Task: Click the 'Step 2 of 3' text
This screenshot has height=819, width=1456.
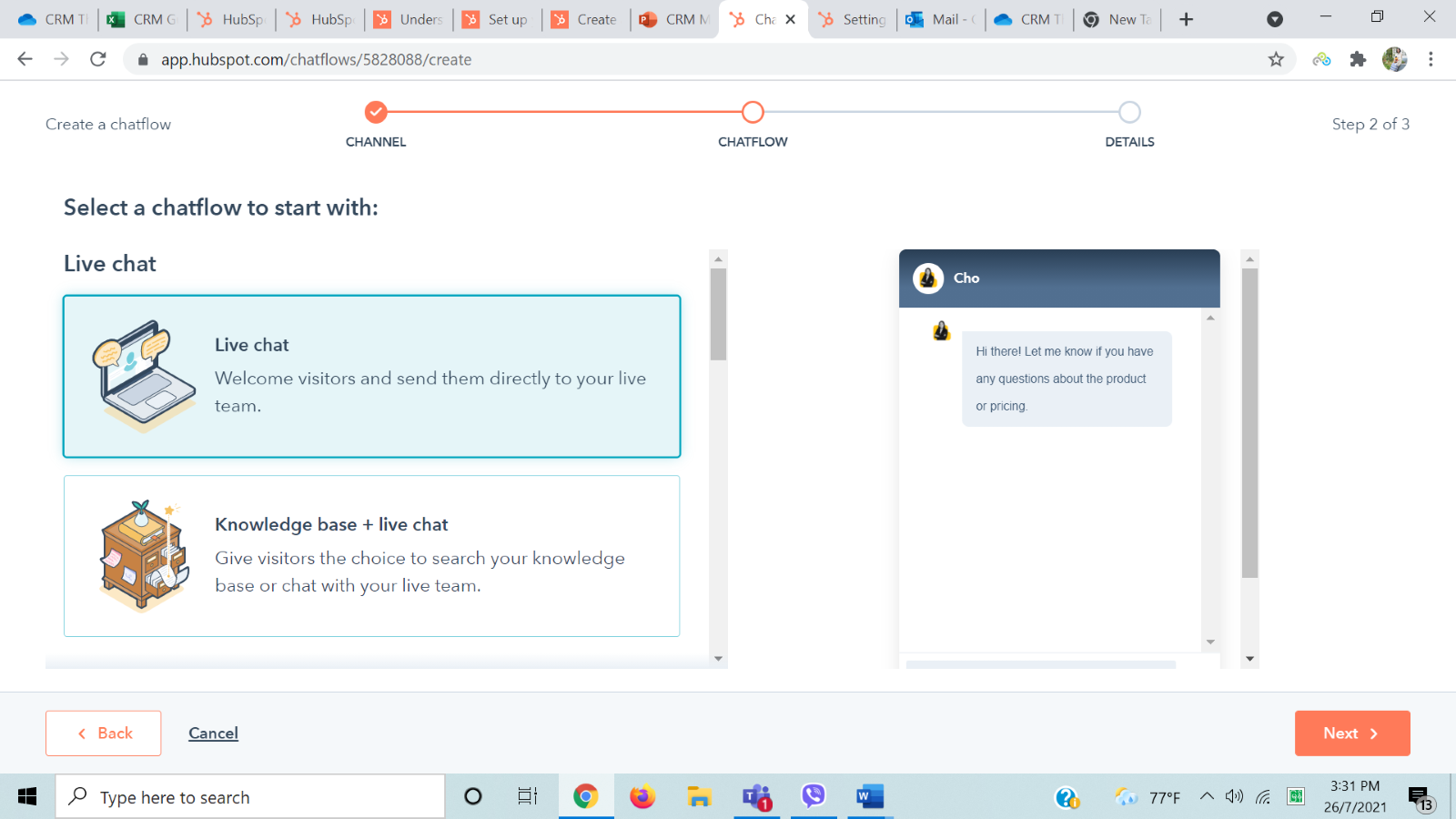Action: pyautogui.click(x=1370, y=124)
